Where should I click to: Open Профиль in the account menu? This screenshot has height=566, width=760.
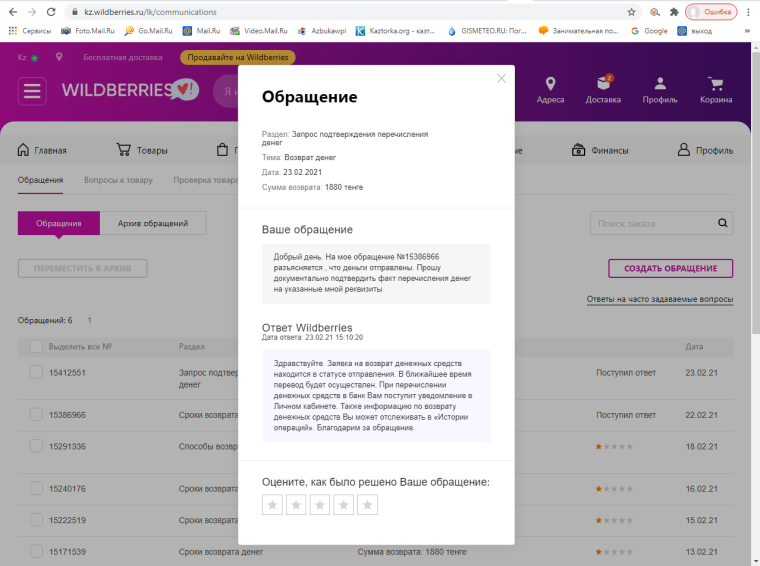(x=705, y=150)
